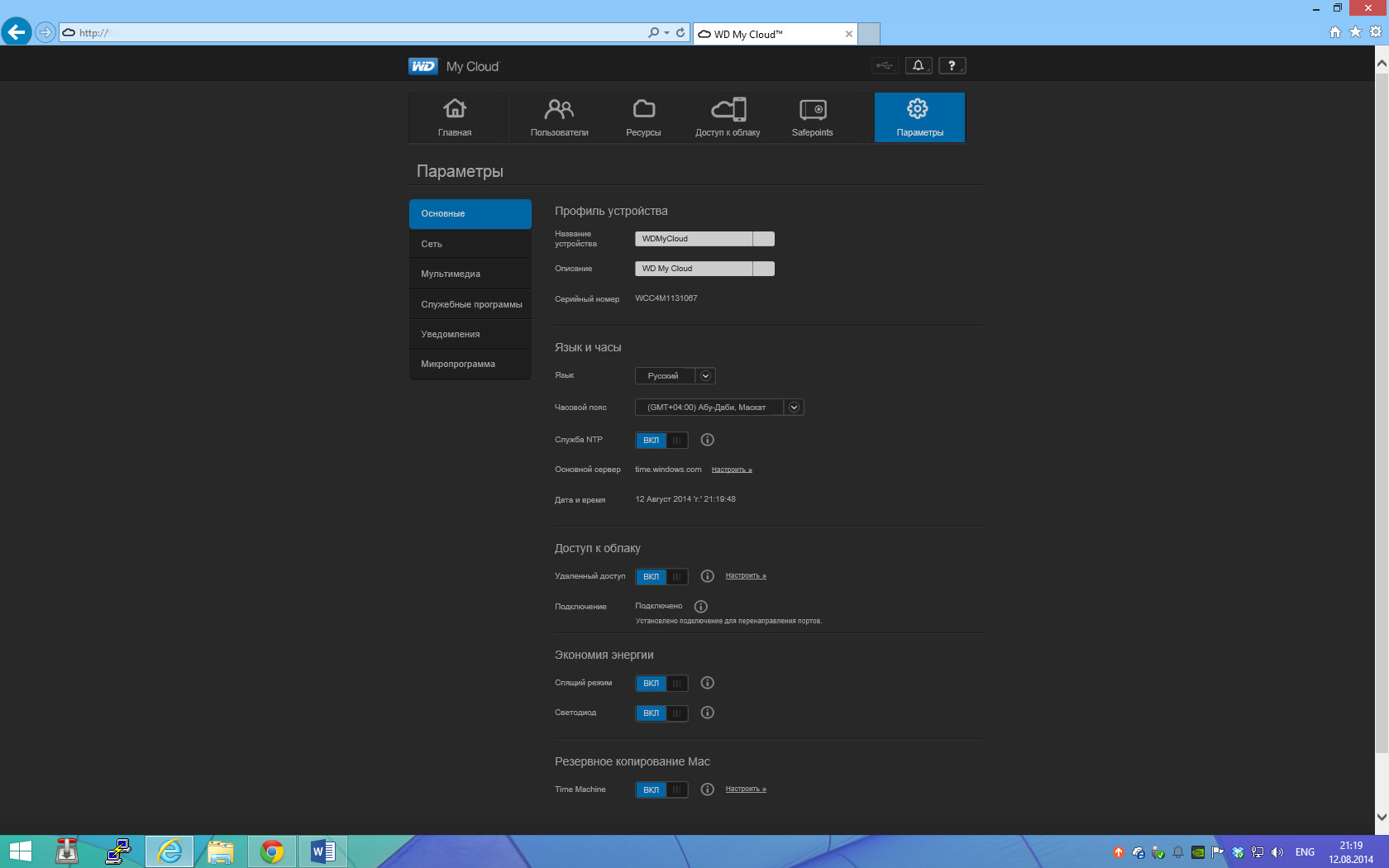This screenshot has width=1389, height=868.
Task: Open browser tools gear icon
Action: coord(1376,32)
